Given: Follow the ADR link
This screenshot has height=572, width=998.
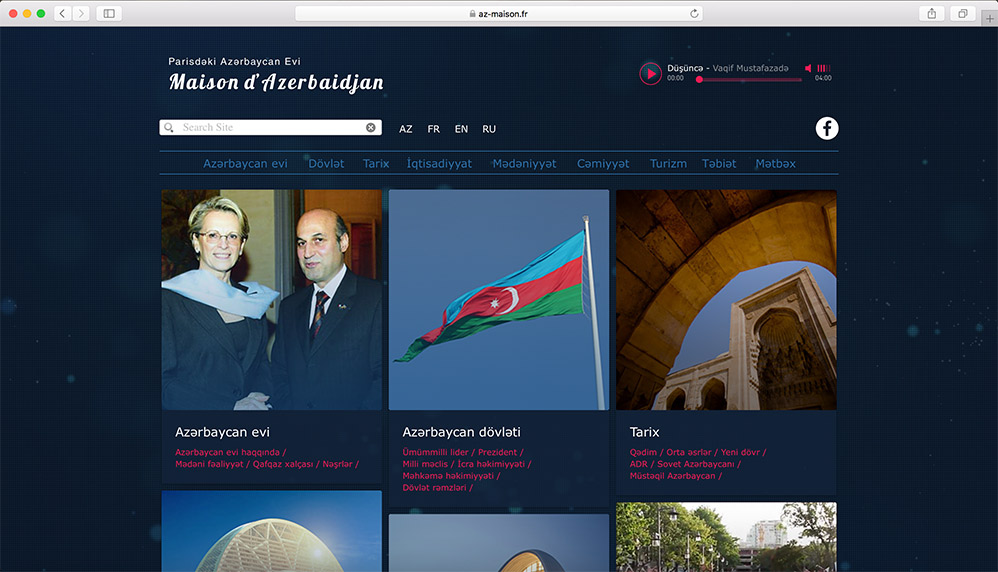Looking at the screenshot, I should pyautogui.click(x=638, y=464).
